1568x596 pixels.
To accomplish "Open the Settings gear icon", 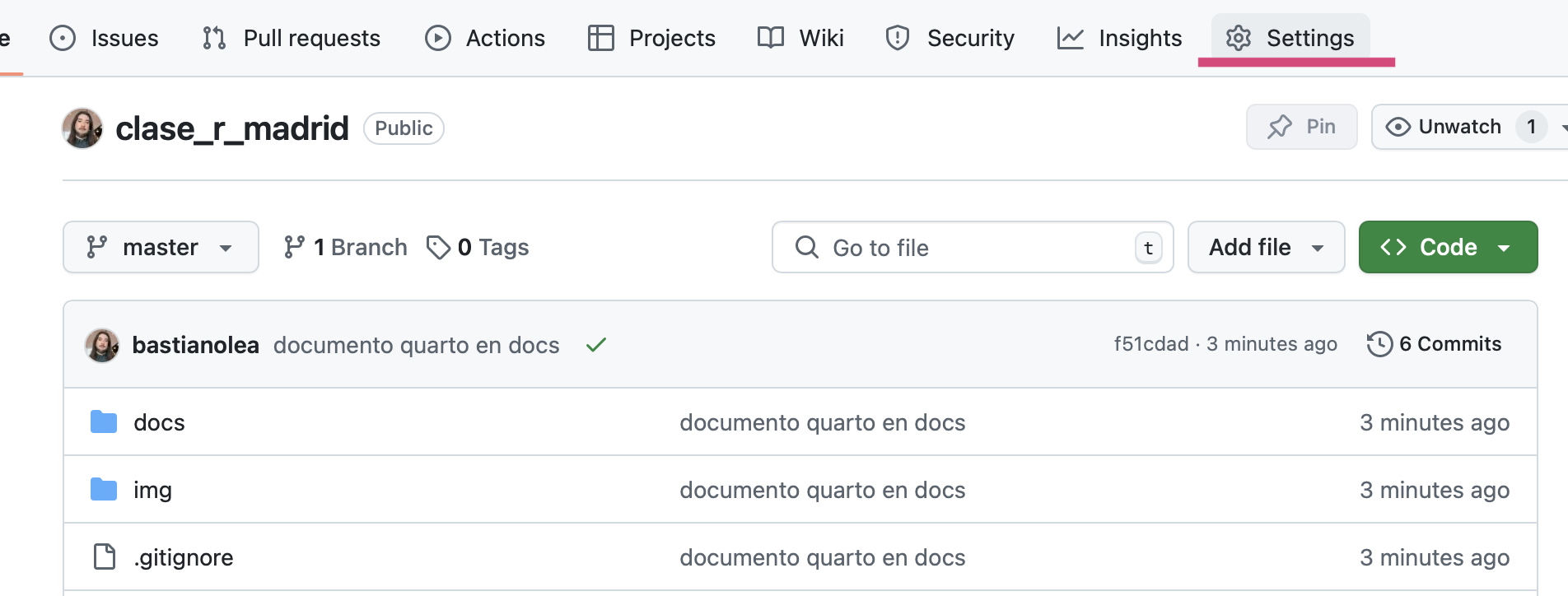I will 1239,38.
